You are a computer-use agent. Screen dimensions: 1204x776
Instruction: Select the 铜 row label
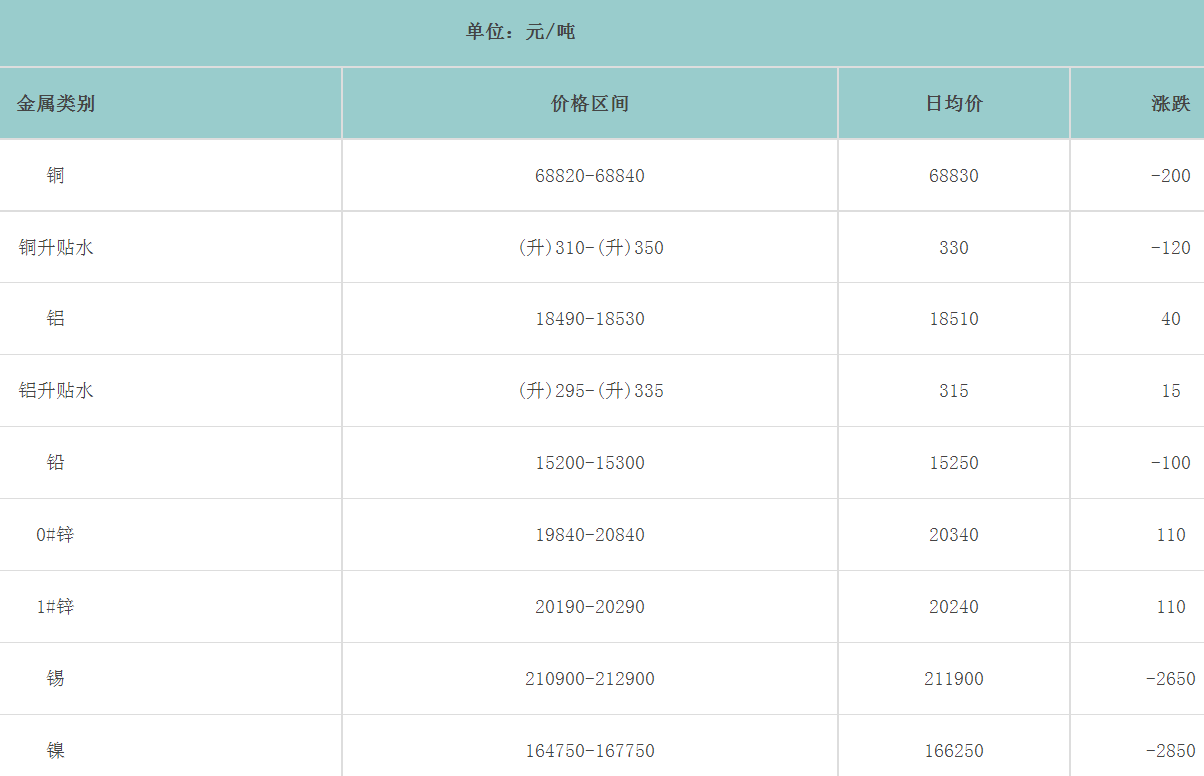[x=56, y=176]
